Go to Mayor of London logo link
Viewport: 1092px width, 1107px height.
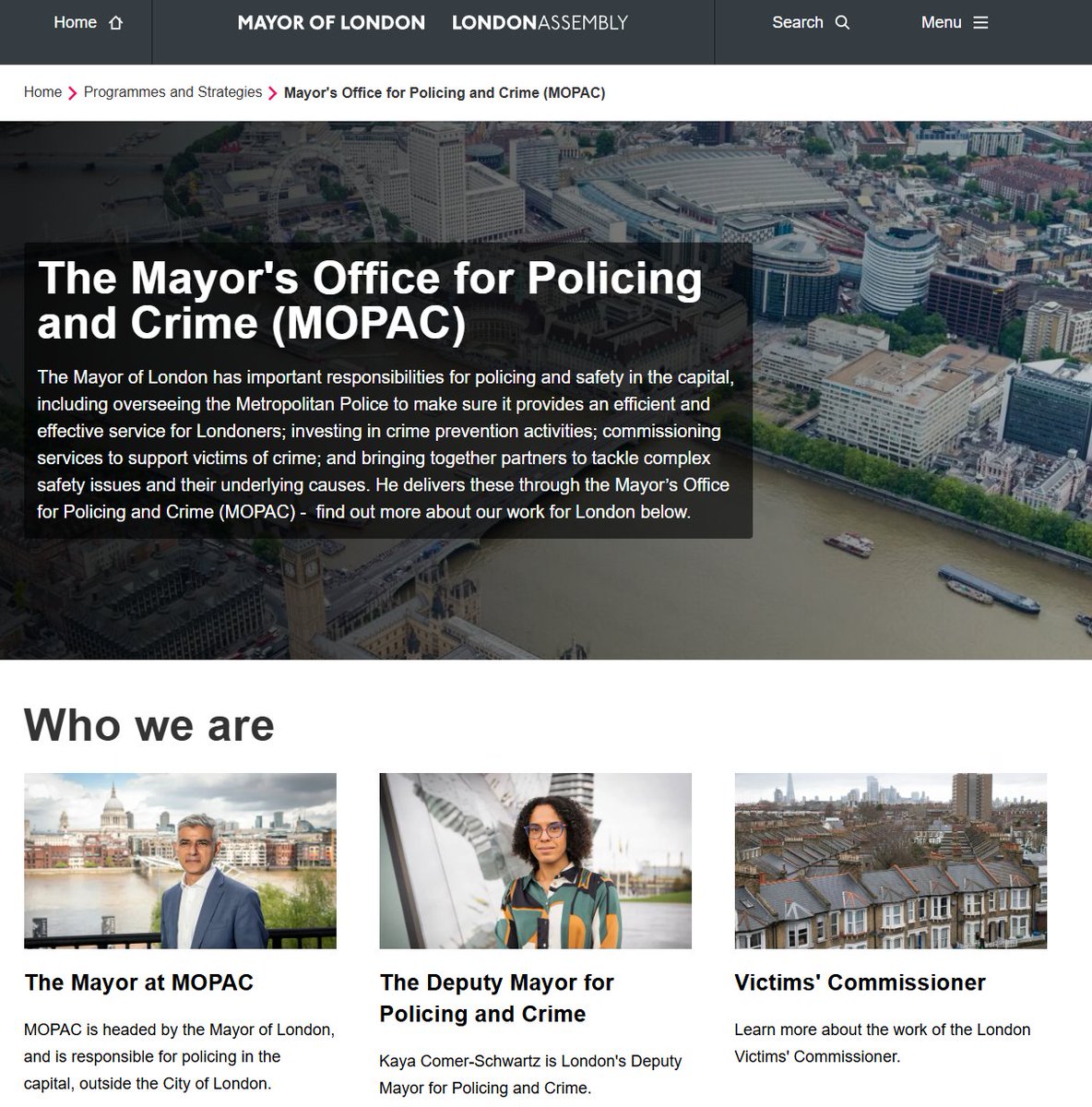point(331,22)
